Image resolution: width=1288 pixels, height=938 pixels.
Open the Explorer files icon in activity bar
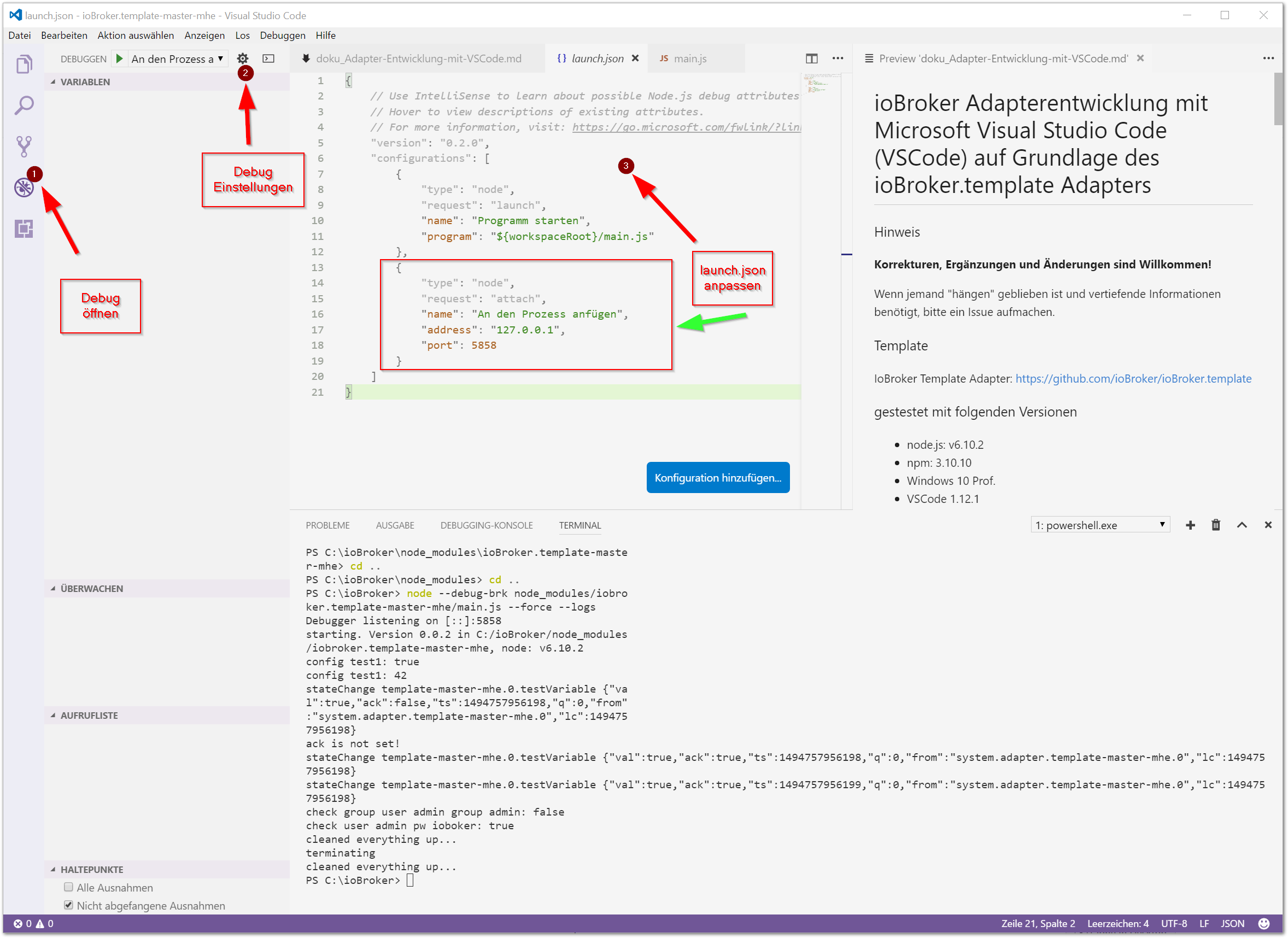24,64
